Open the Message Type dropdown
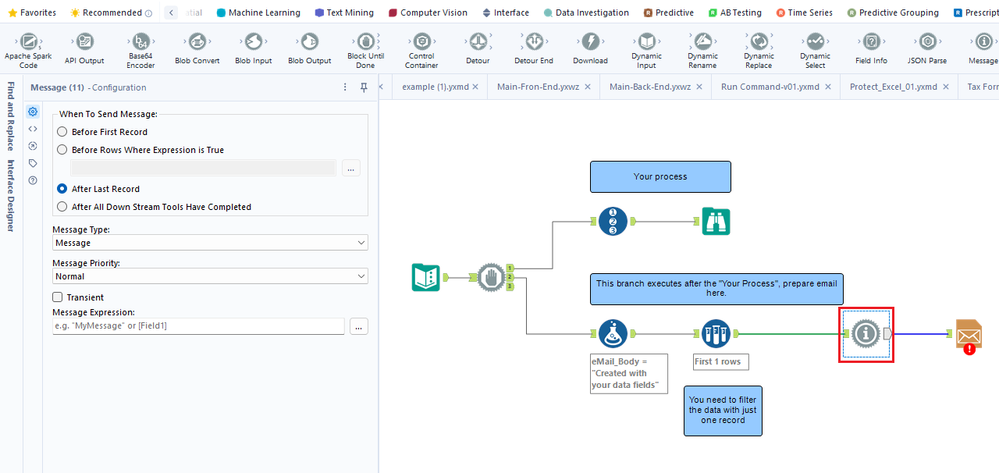The height and width of the screenshot is (473, 999). (210, 243)
